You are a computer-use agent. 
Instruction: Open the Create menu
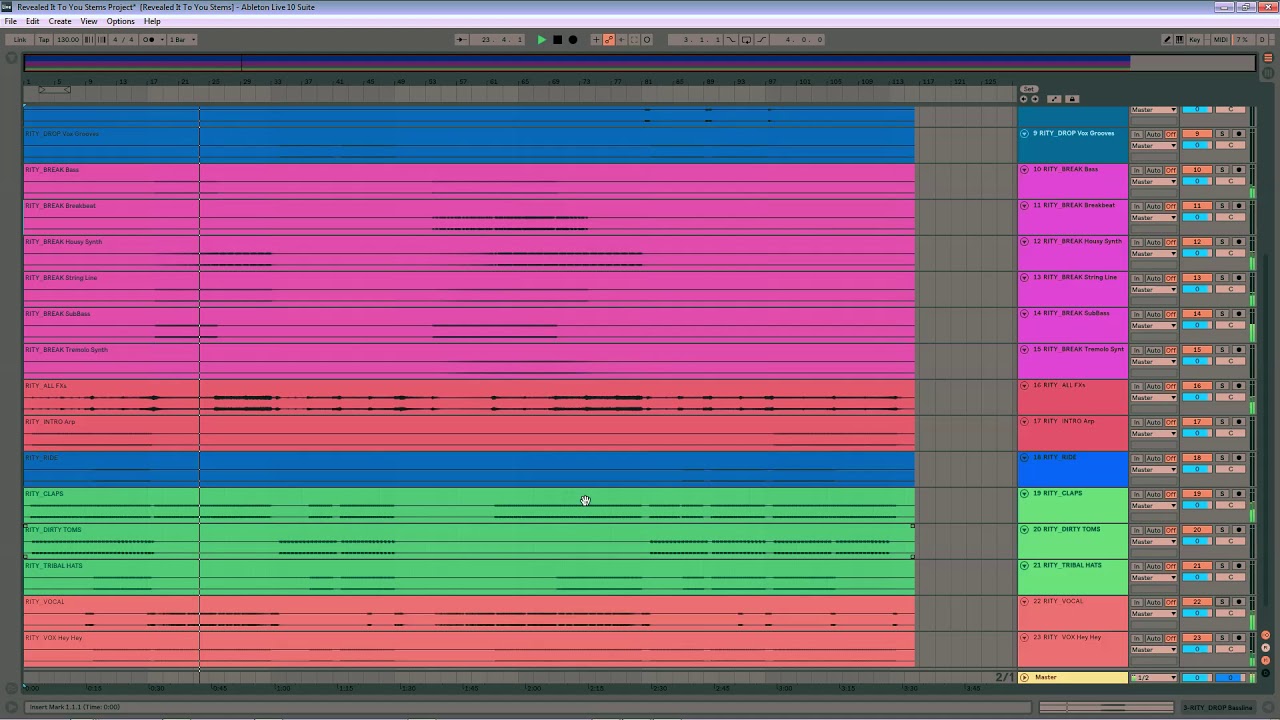[60, 21]
